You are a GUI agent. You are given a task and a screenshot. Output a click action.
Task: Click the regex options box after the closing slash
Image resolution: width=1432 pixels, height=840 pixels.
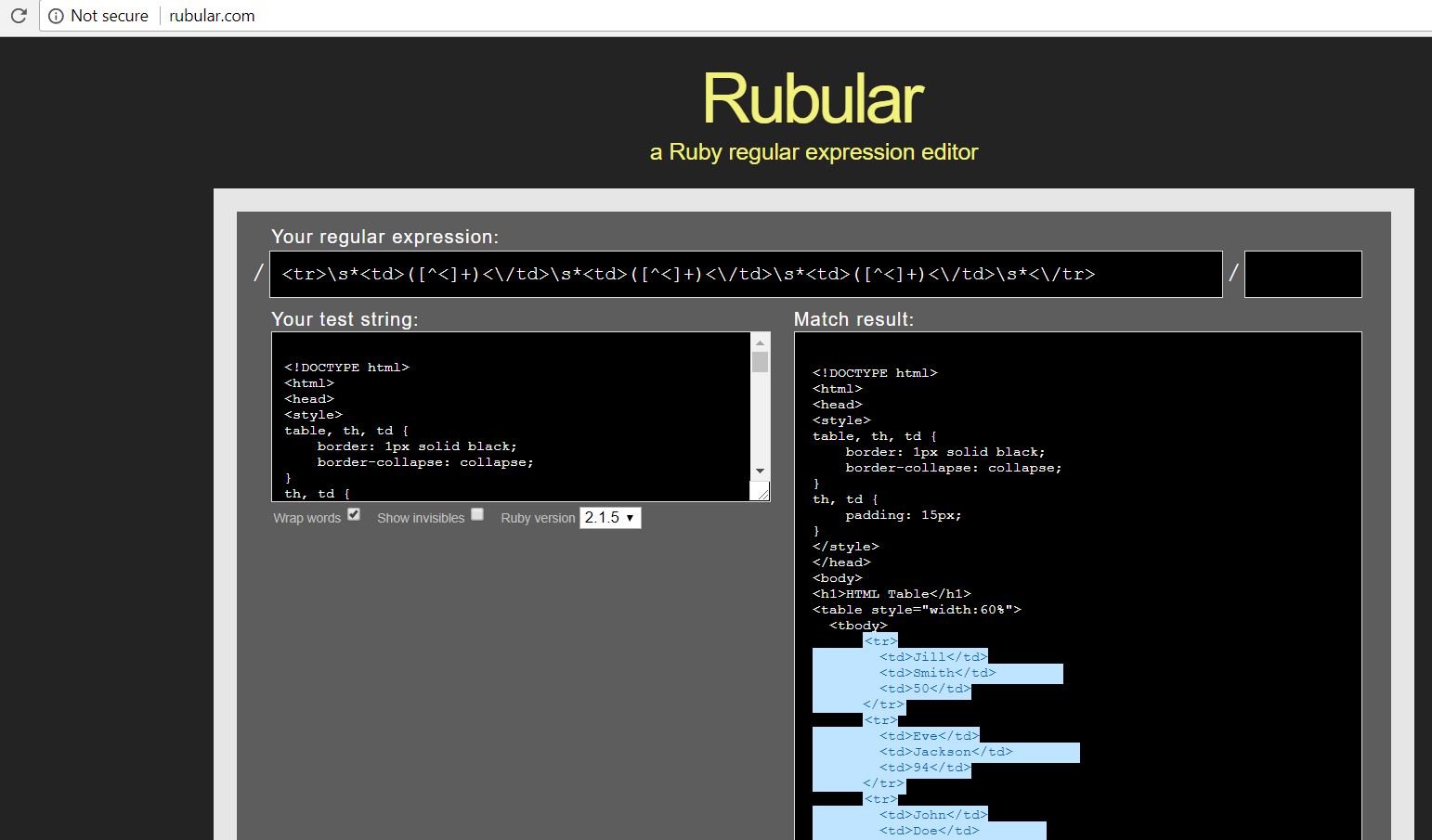pyautogui.click(x=1302, y=274)
